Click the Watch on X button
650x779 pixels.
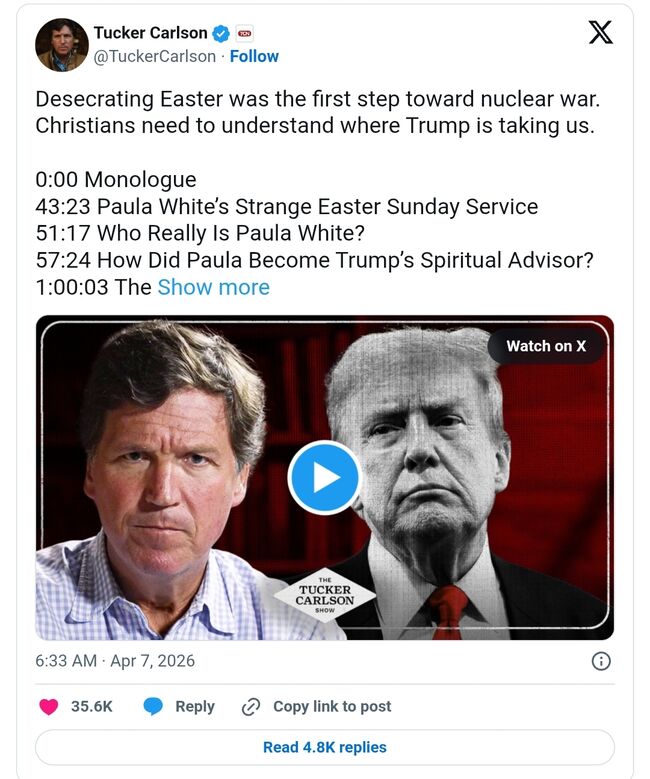click(x=546, y=346)
